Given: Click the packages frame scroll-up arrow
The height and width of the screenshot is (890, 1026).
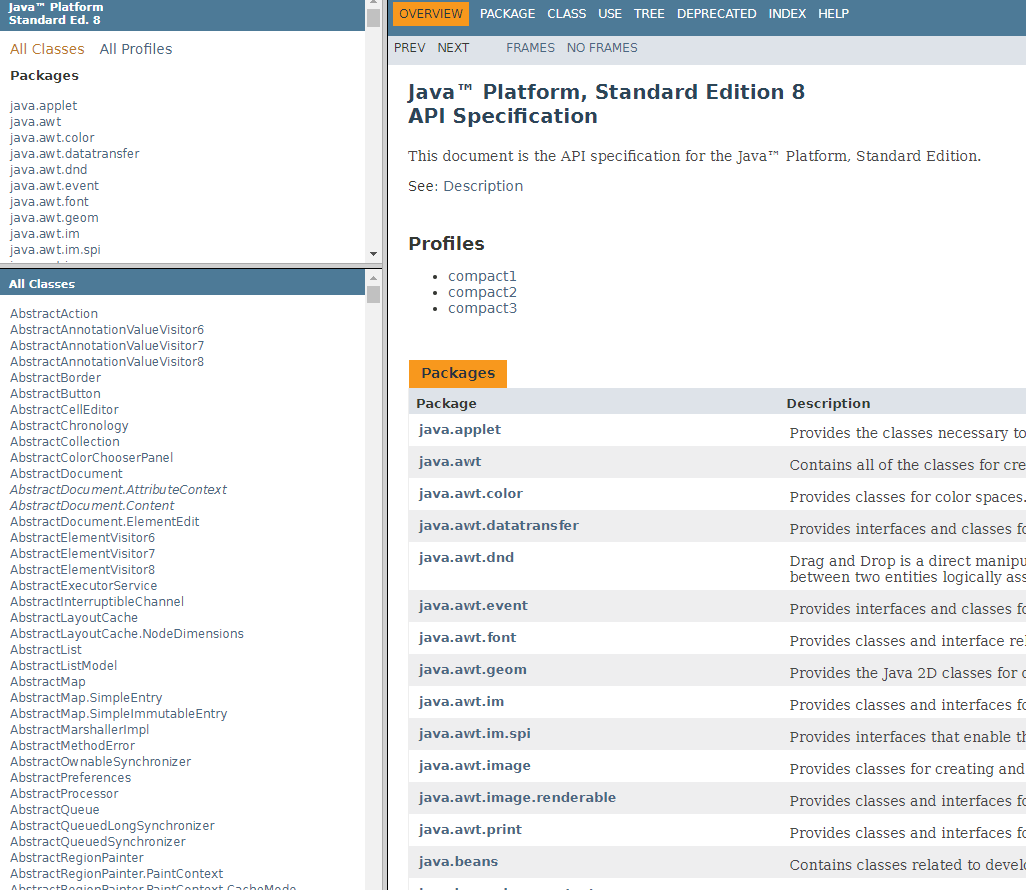Looking at the screenshot, I should click(x=374, y=3).
